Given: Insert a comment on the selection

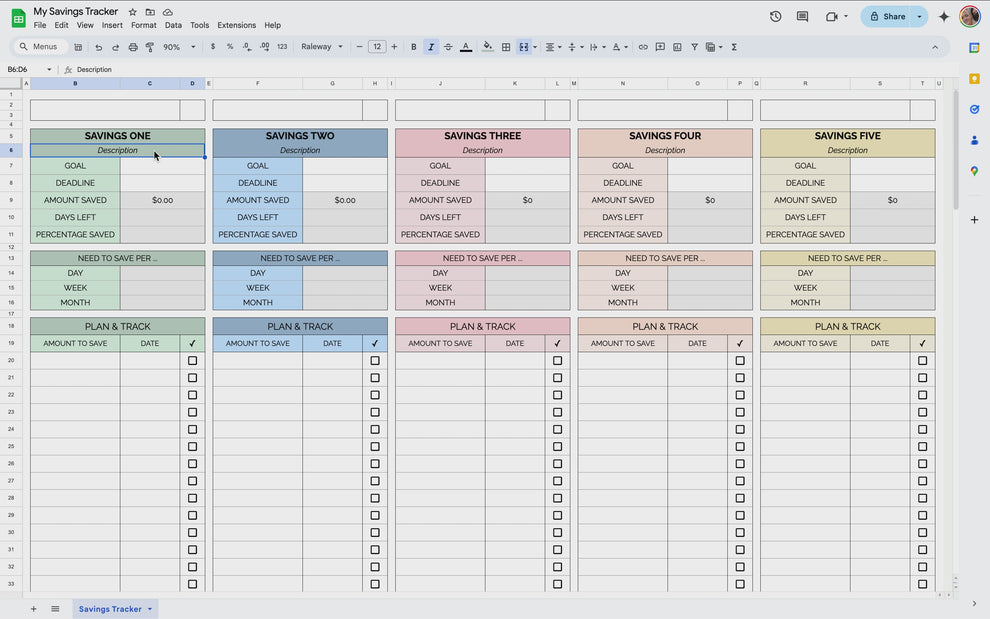Looking at the screenshot, I should tap(660, 46).
